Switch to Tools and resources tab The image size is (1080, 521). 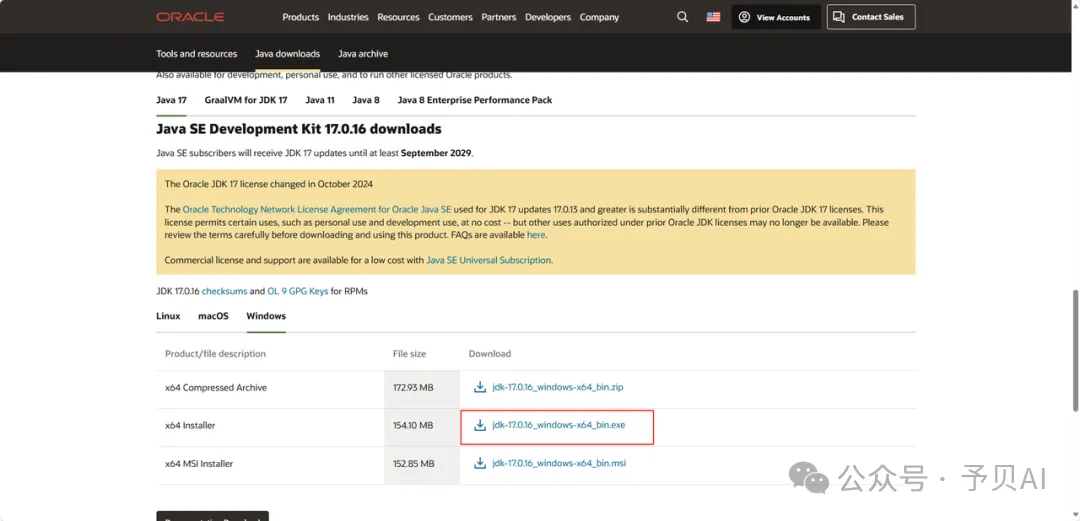point(196,54)
